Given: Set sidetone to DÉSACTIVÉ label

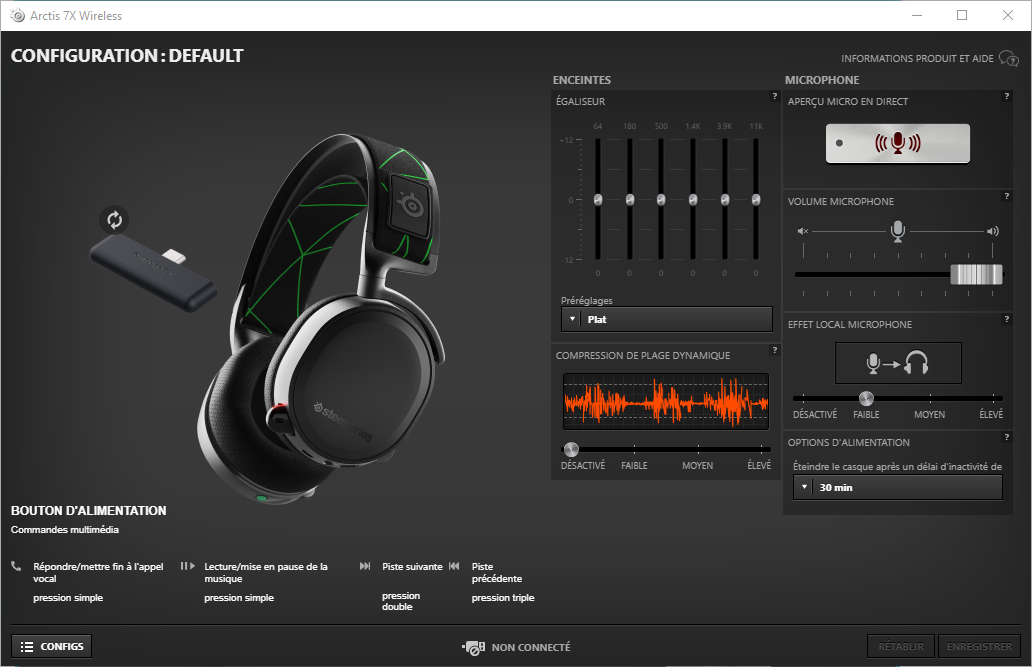Looking at the screenshot, I should (x=815, y=414).
